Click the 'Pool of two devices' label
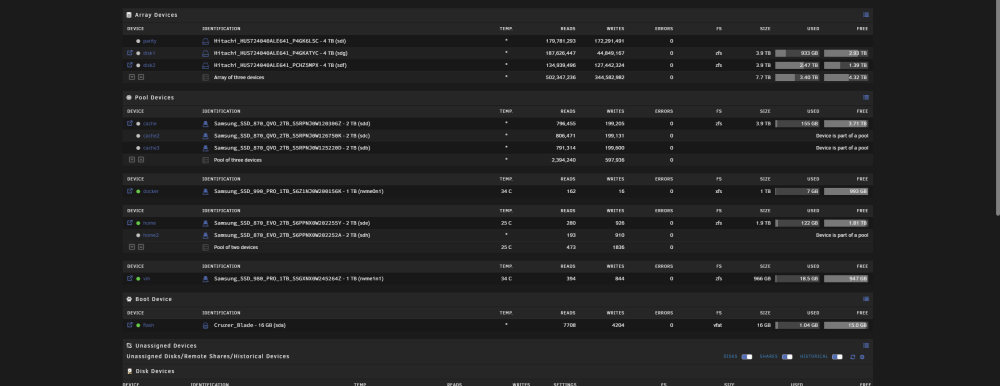The height and width of the screenshot is (386, 1000). click(x=235, y=247)
